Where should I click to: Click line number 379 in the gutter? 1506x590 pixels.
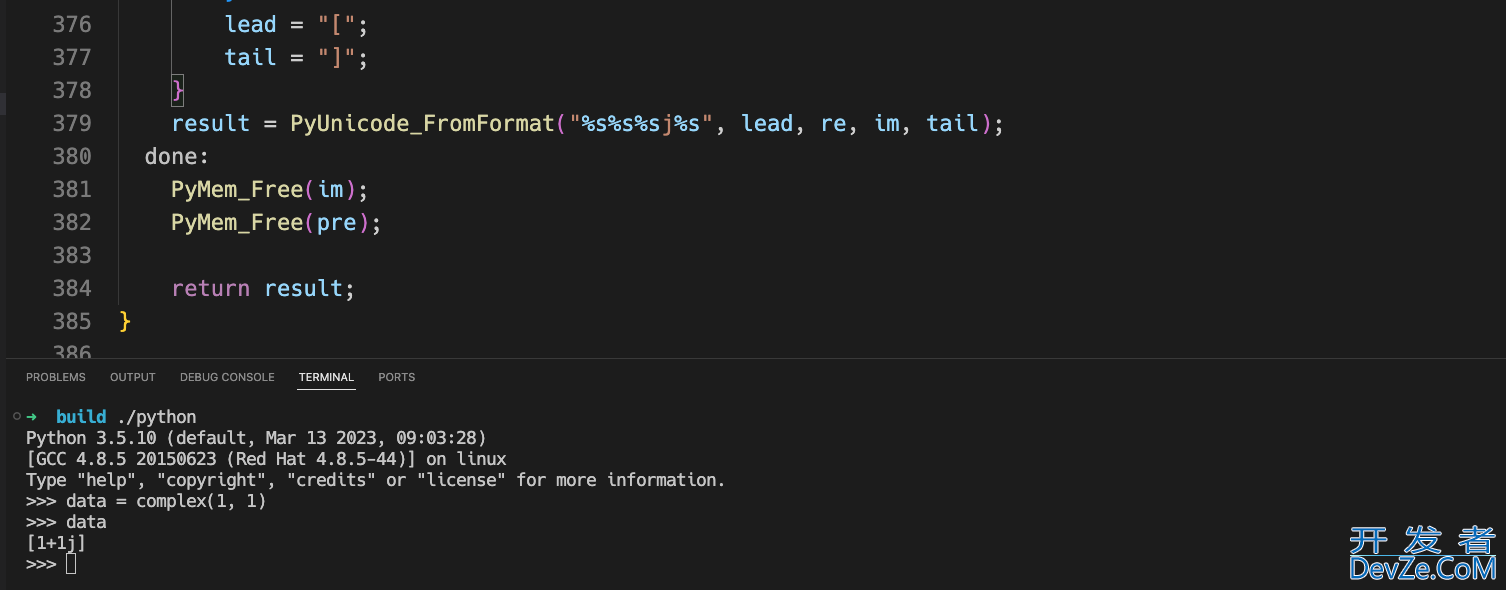(71, 123)
